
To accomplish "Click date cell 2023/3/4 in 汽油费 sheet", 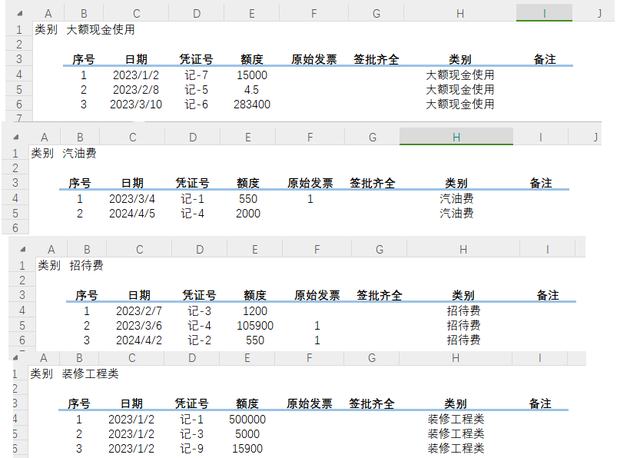I will pos(132,199).
